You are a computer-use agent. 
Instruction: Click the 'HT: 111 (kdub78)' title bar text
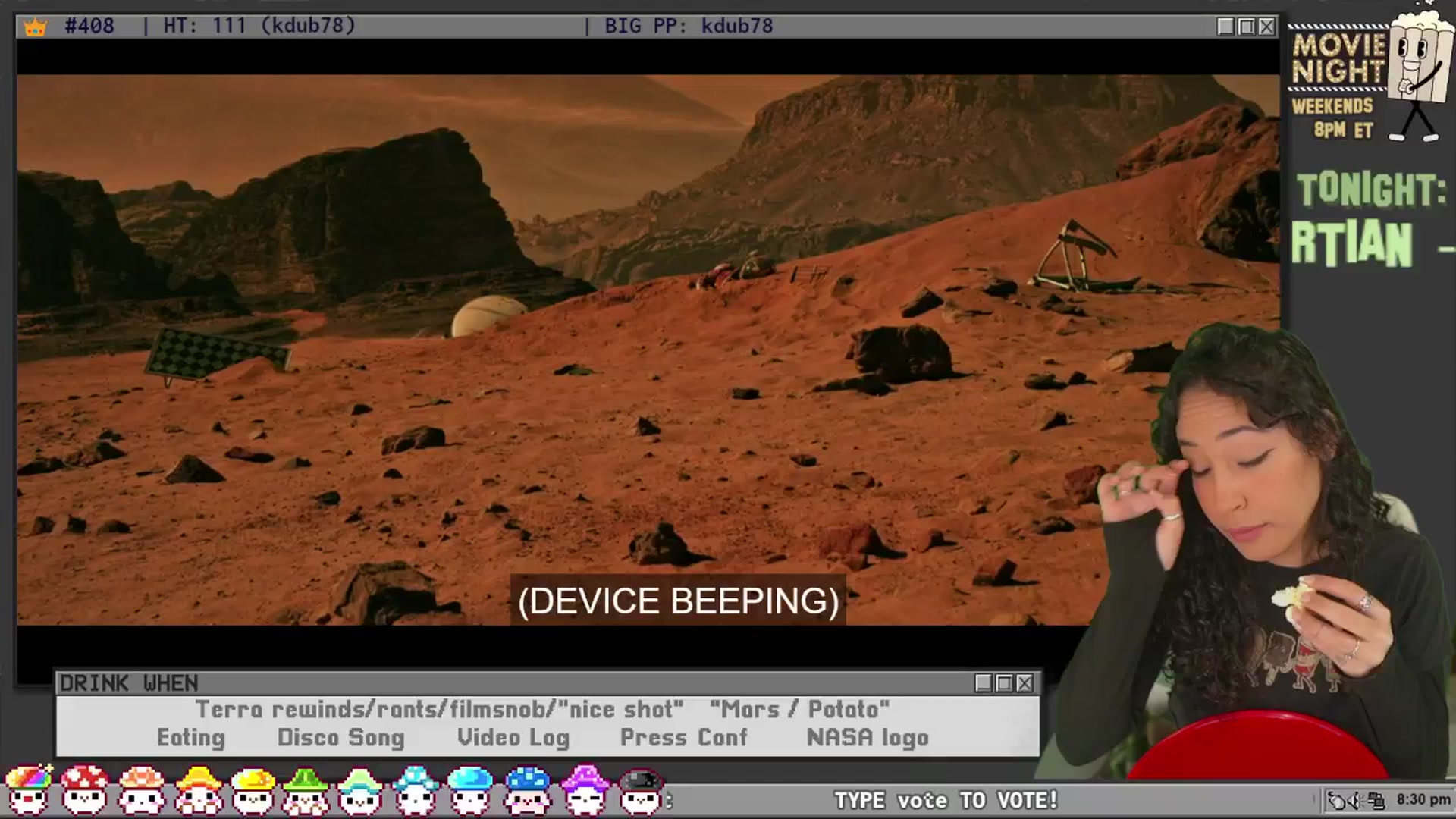click(259, 26)
